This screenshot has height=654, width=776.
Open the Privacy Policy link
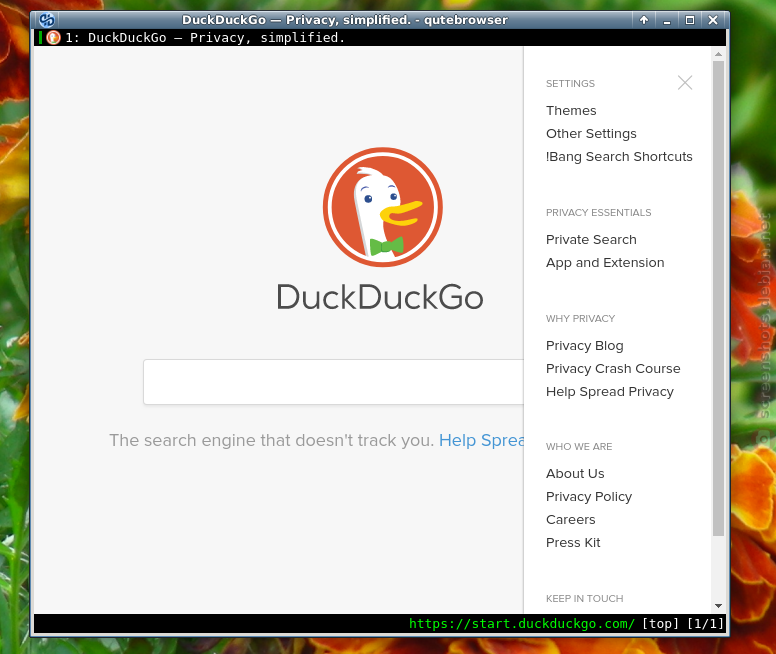588,497
